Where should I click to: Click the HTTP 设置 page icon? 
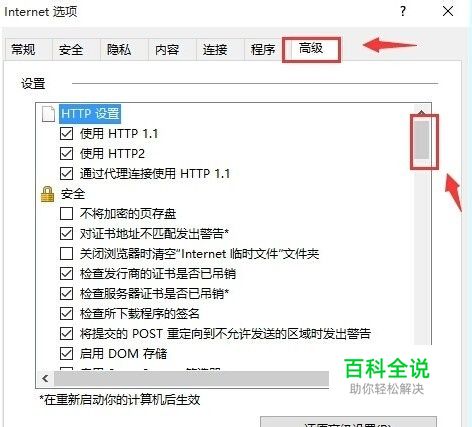point(48,114)
